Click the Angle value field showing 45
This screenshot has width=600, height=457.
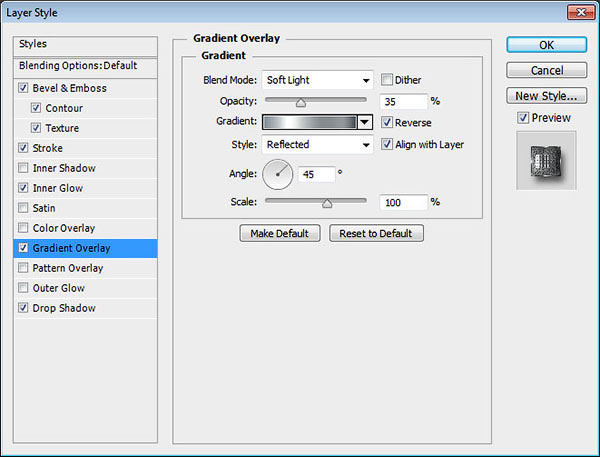pos(316,174)
